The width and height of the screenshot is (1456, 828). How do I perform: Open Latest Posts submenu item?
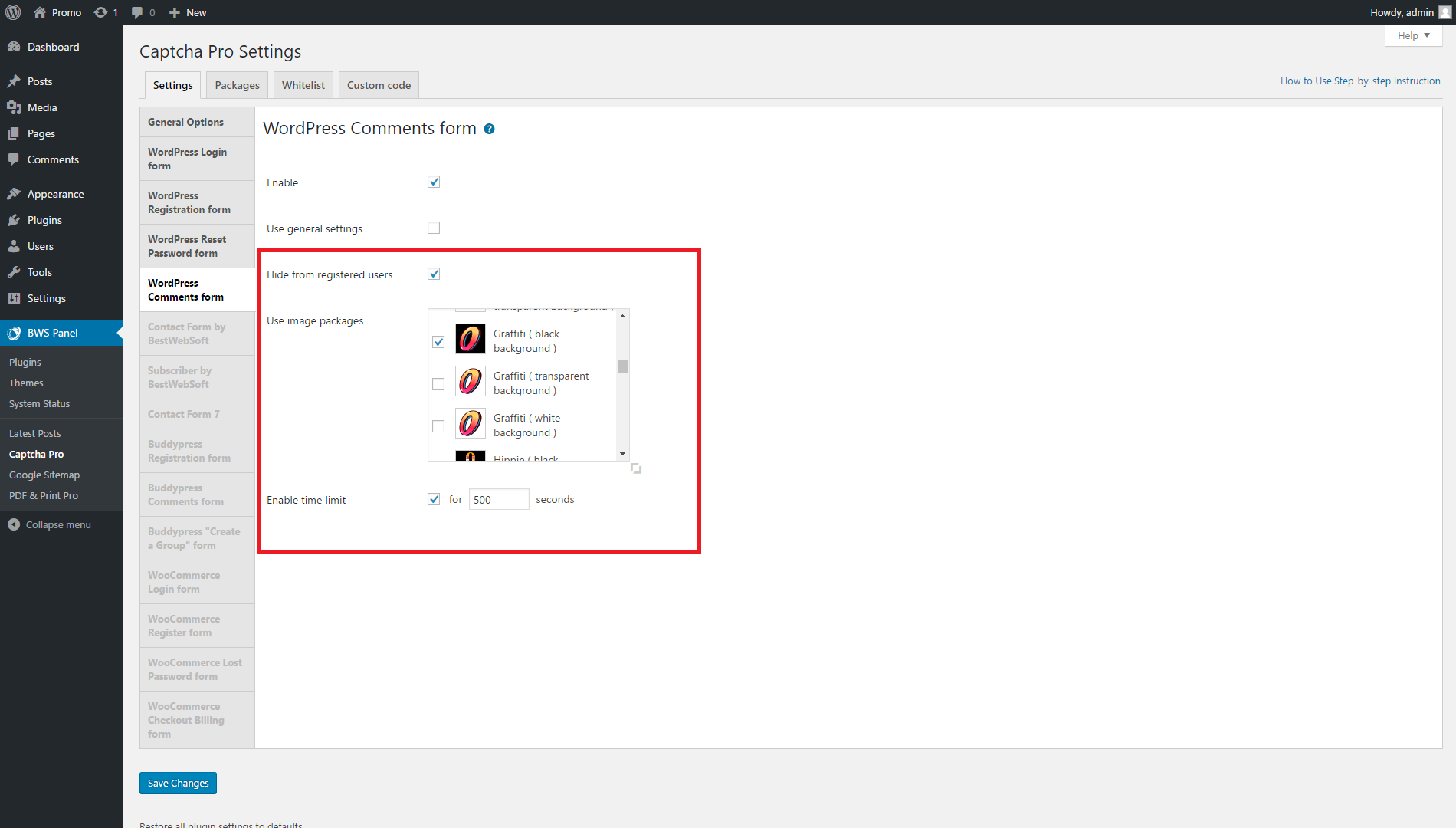click(x=34, y=433)
